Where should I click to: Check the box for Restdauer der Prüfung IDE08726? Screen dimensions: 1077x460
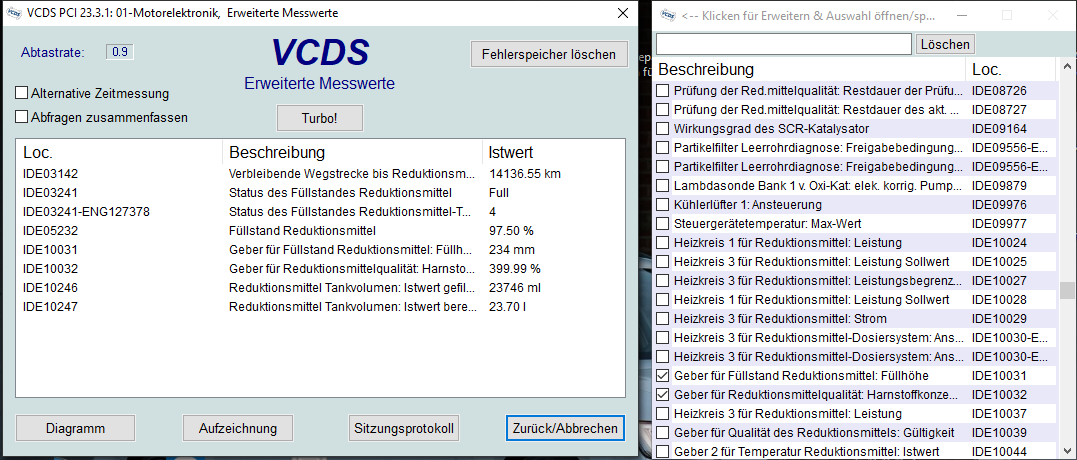(662, 90)
